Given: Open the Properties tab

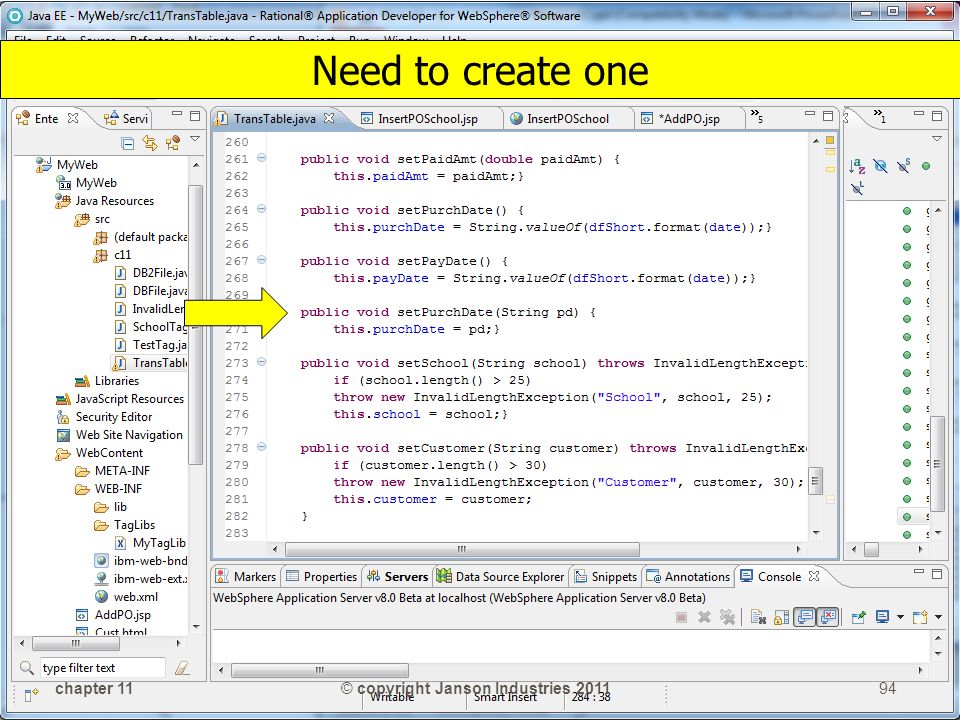Looking at the screenshot, I should (x=321, y=577).
